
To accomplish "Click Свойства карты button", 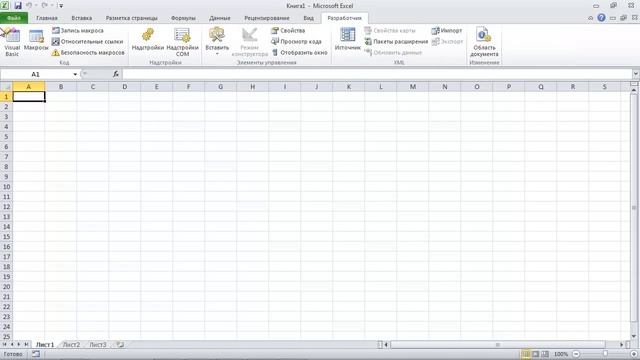I will [390, 31].
